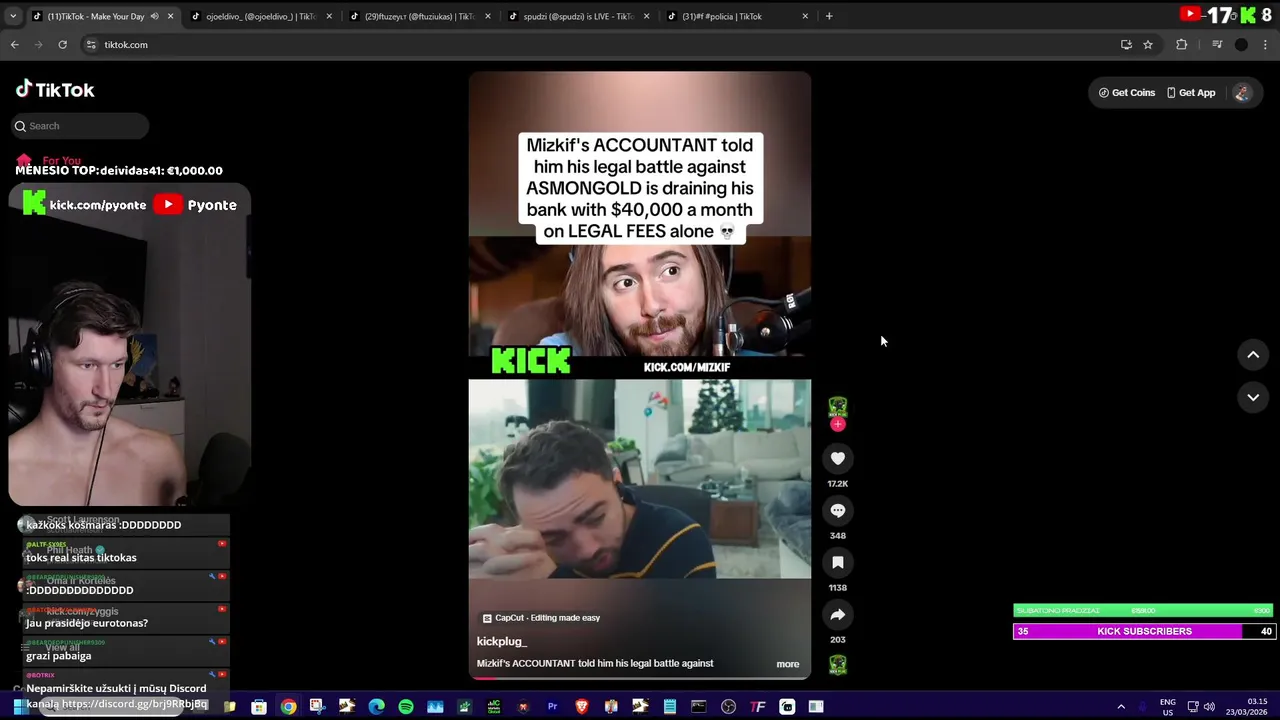Follow the creator via the red plus badge
The image size is (1280, 720).
tap(838, 424)
